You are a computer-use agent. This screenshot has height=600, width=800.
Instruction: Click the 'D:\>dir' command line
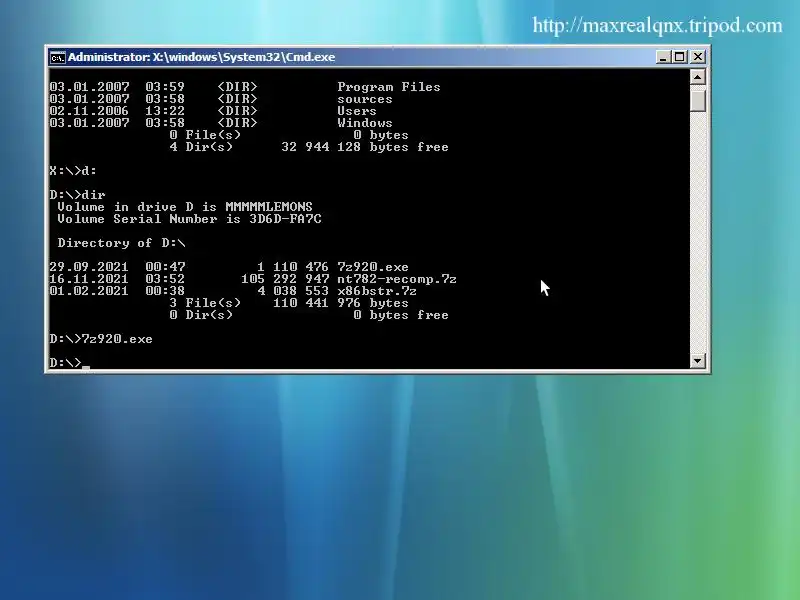(78, 195)
